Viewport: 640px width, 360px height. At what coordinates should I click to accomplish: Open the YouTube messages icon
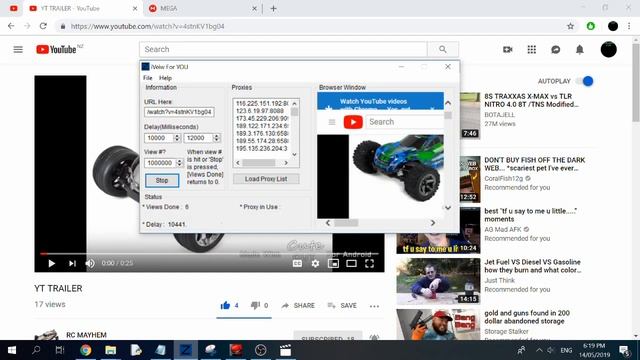point(556,49)
